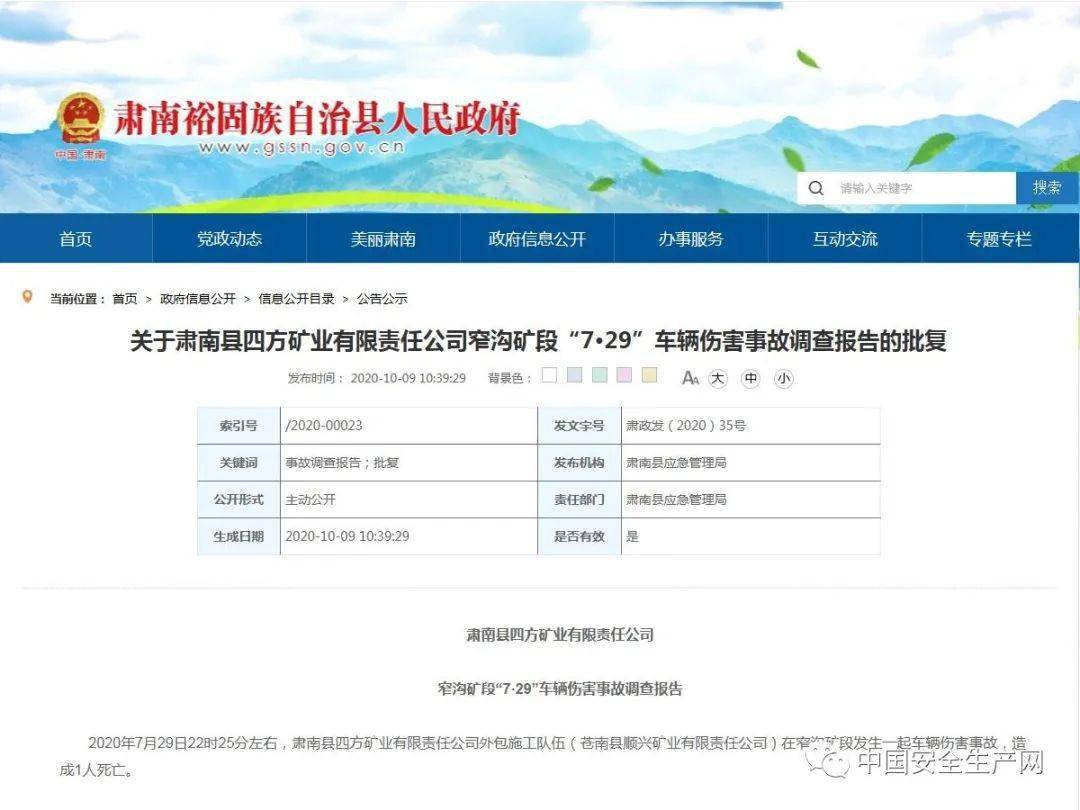Focus the keyword search input field

tap(920, 188)
